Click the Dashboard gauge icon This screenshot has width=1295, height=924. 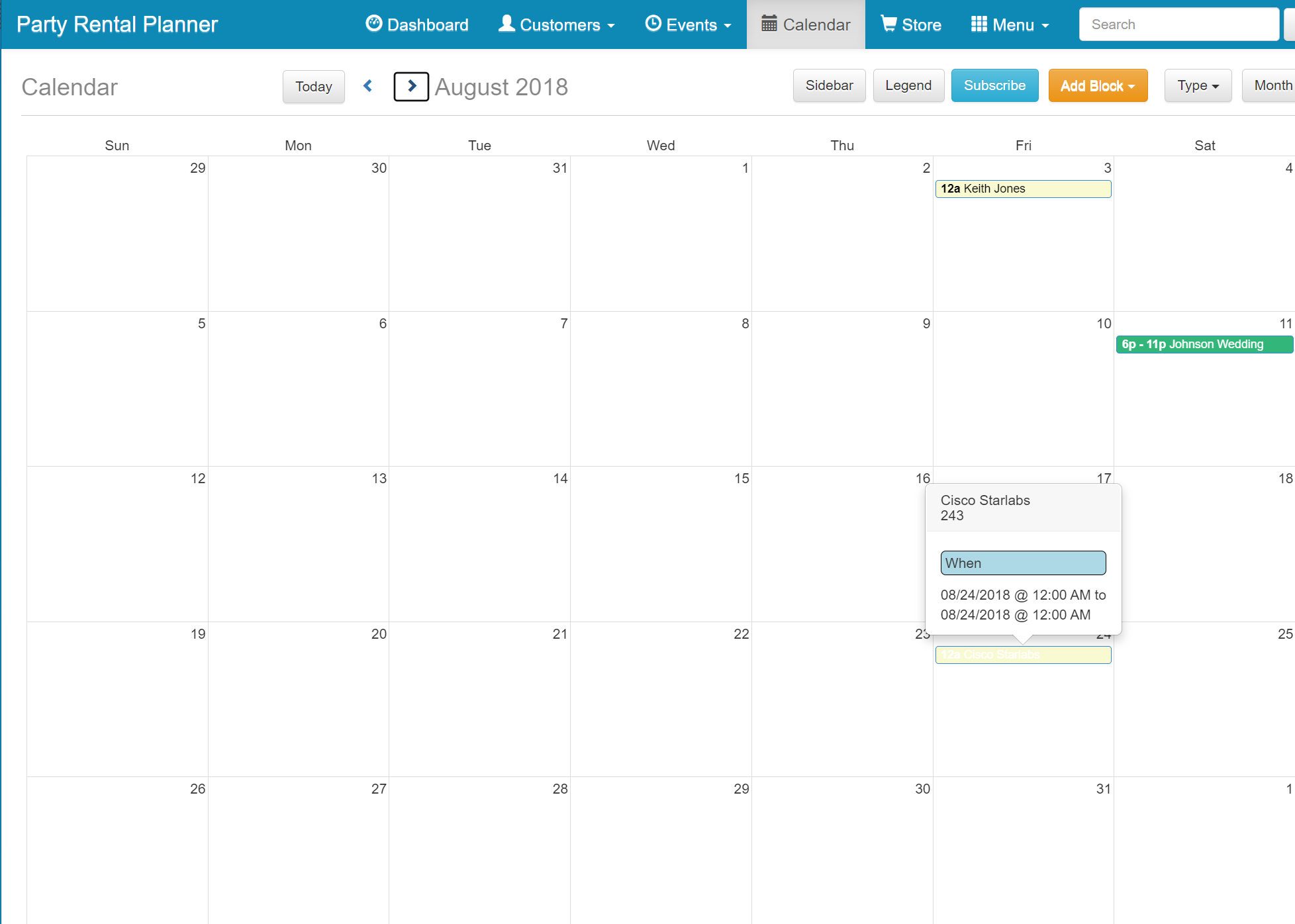373,24
